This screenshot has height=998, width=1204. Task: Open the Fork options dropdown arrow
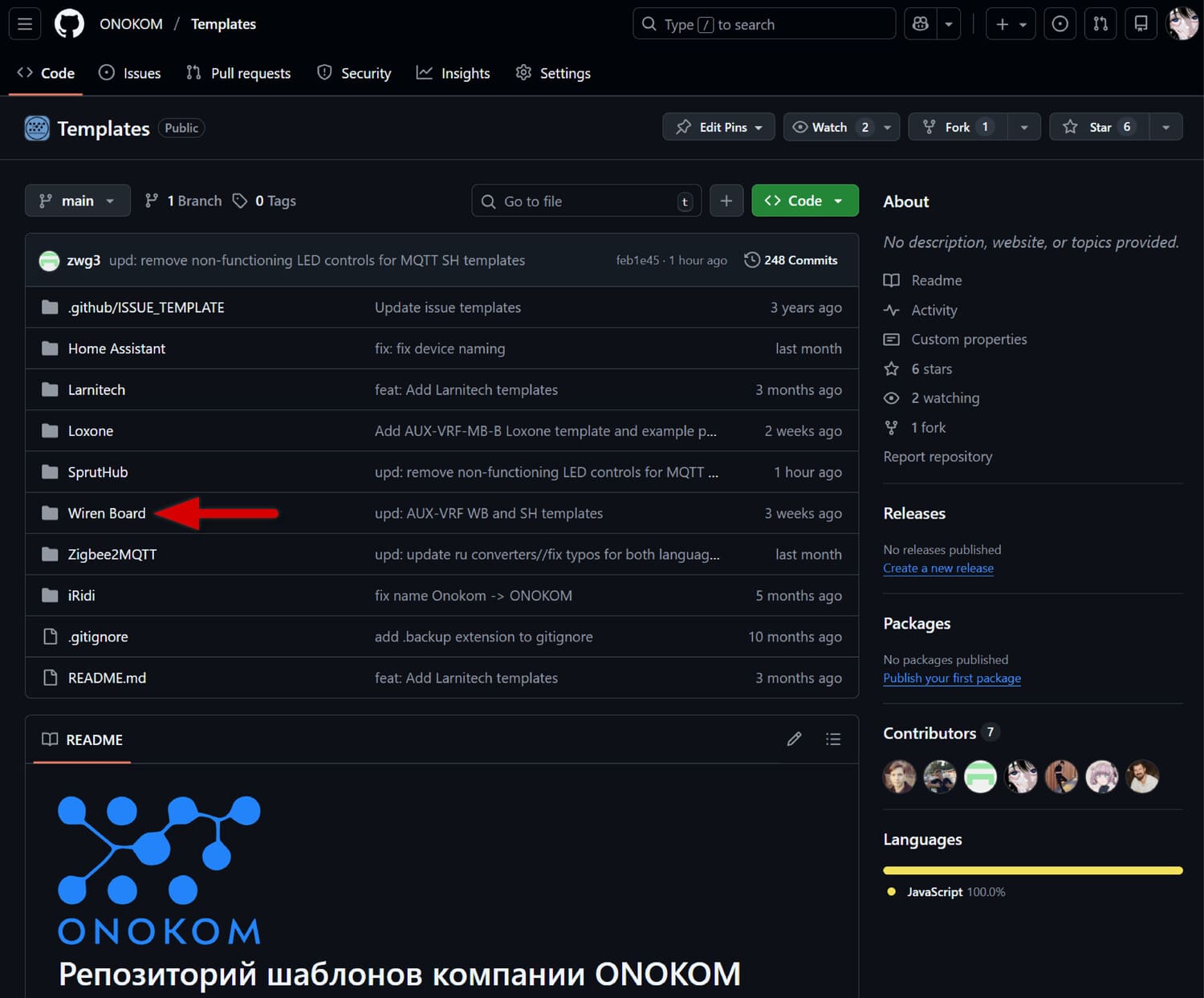click(1023, 126)
